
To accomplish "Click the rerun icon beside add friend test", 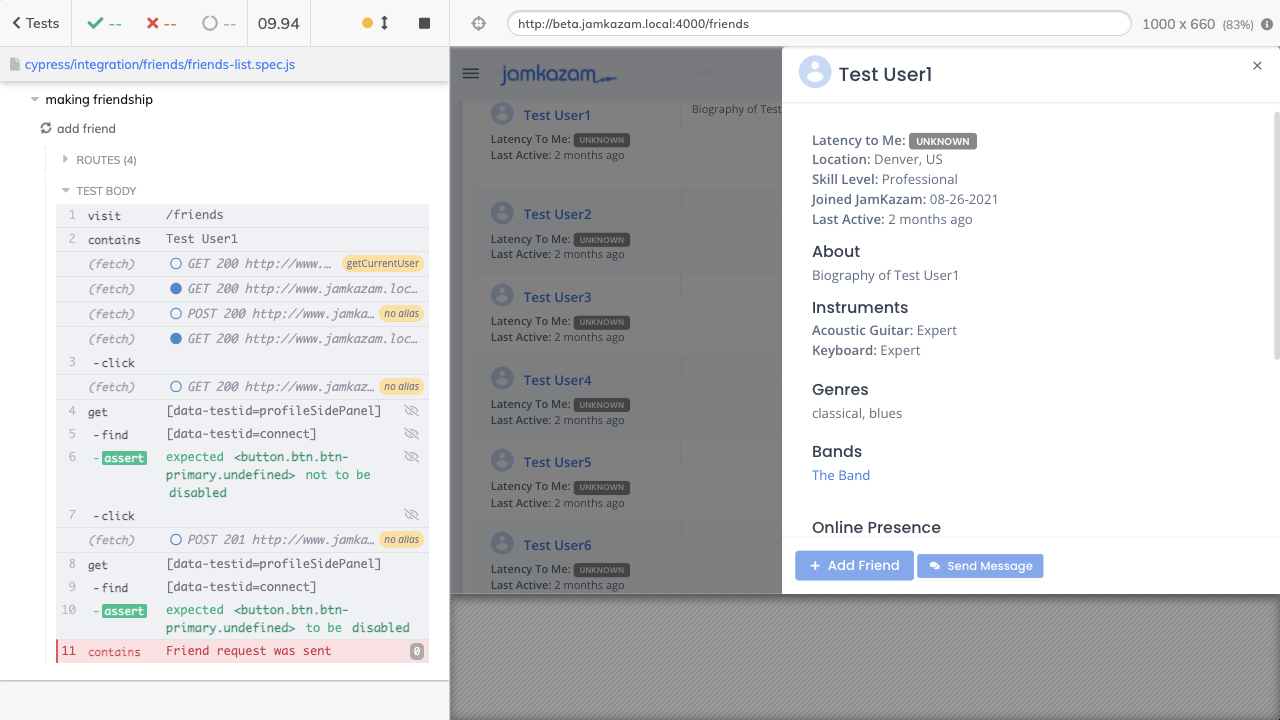I will coord(46,129).
